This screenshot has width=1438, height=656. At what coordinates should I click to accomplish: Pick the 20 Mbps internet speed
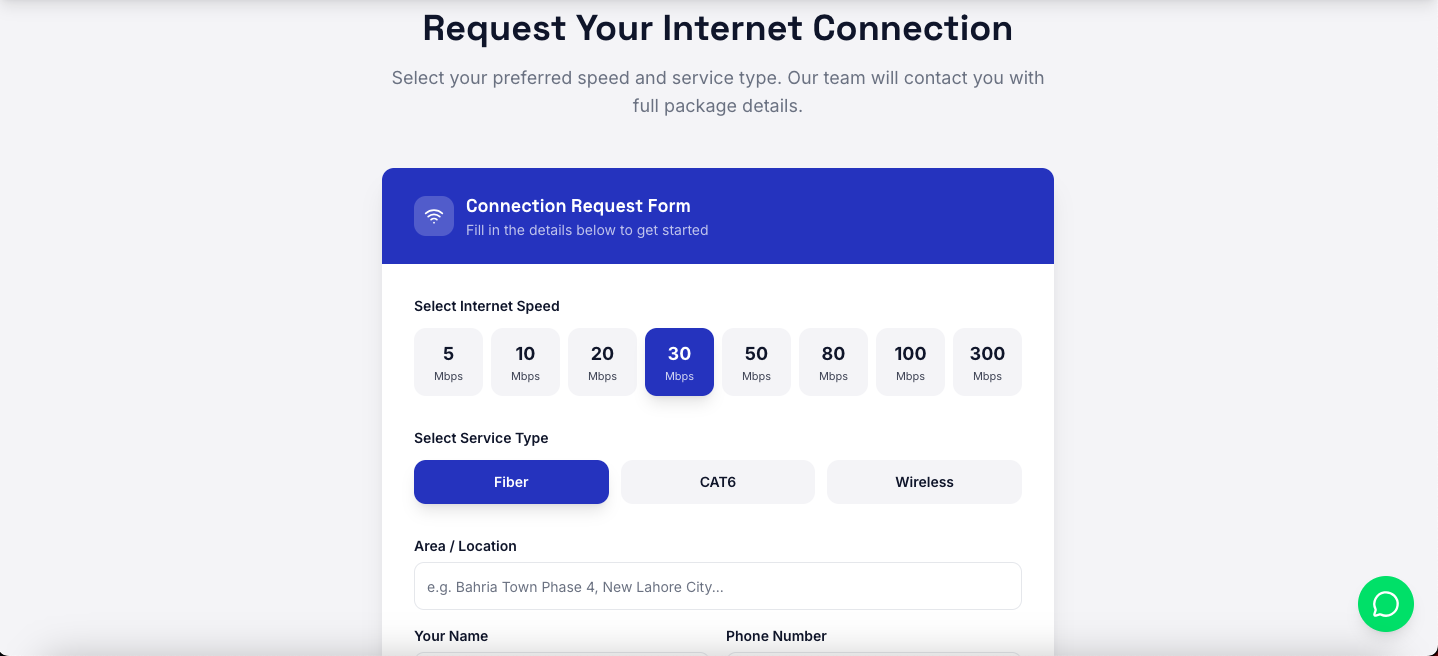click(x=602, y=362)
